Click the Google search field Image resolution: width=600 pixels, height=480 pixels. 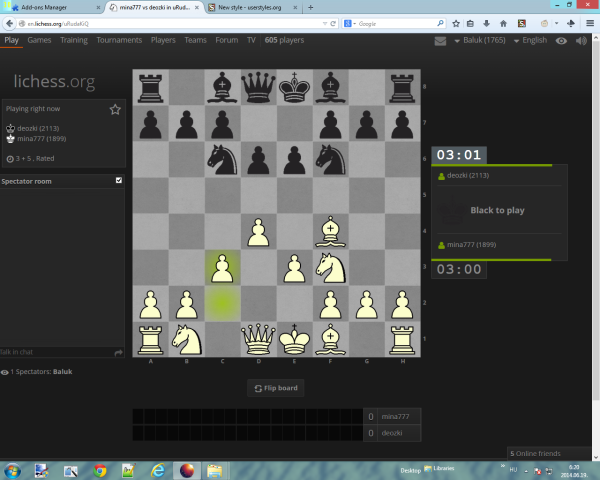click(x=396, y=24)
